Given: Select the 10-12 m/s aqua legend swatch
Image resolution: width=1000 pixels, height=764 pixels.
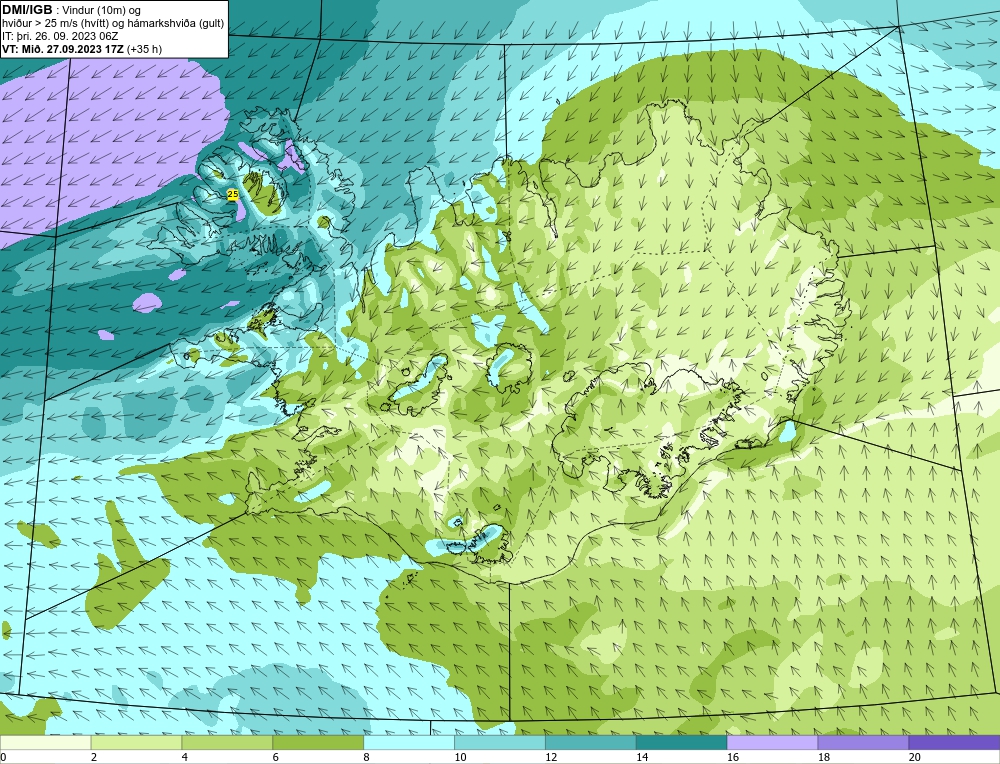Looking at the screenshot, I should coord(500,742).
